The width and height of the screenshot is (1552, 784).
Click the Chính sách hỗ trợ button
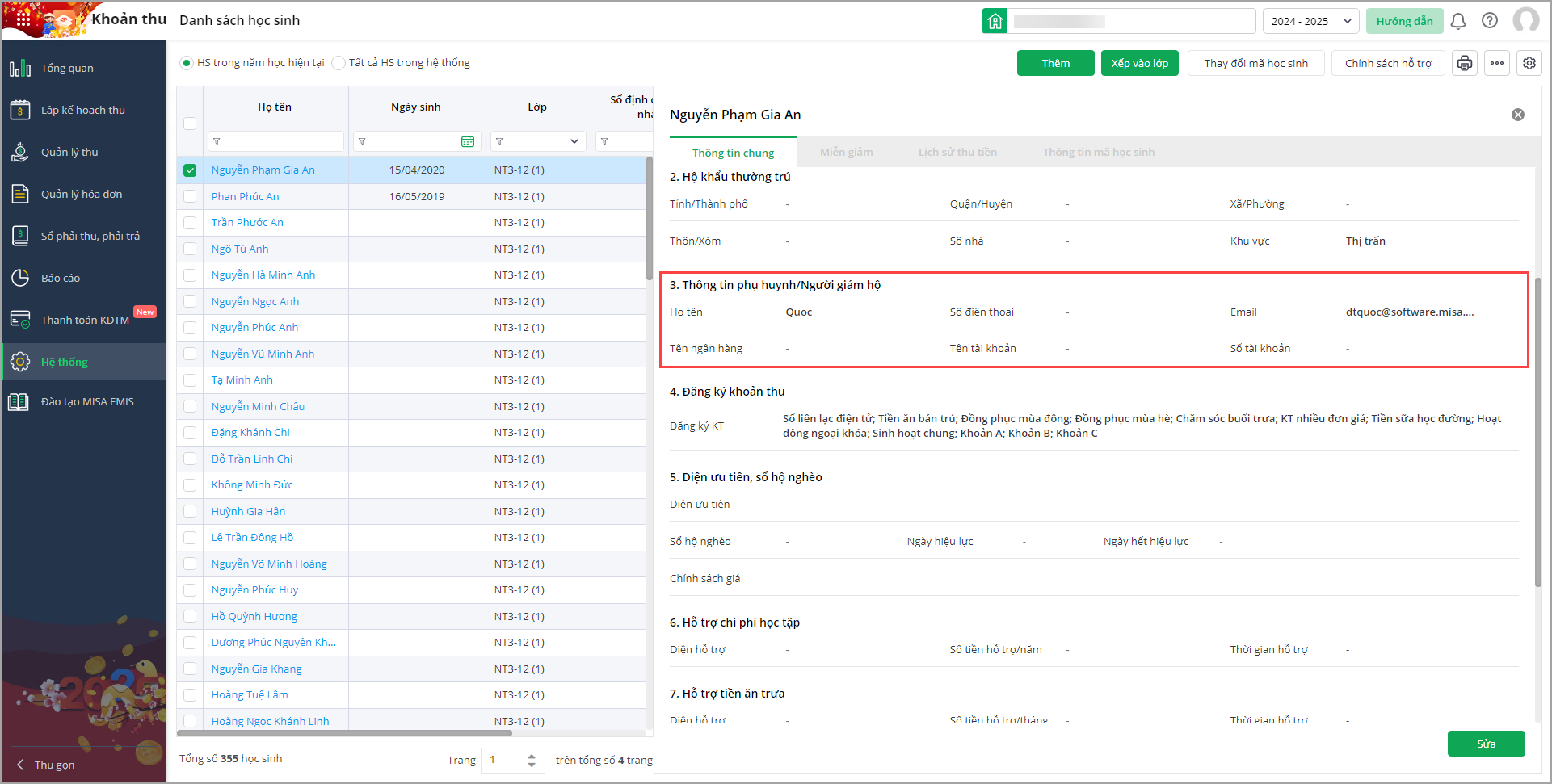point(1388,63)
